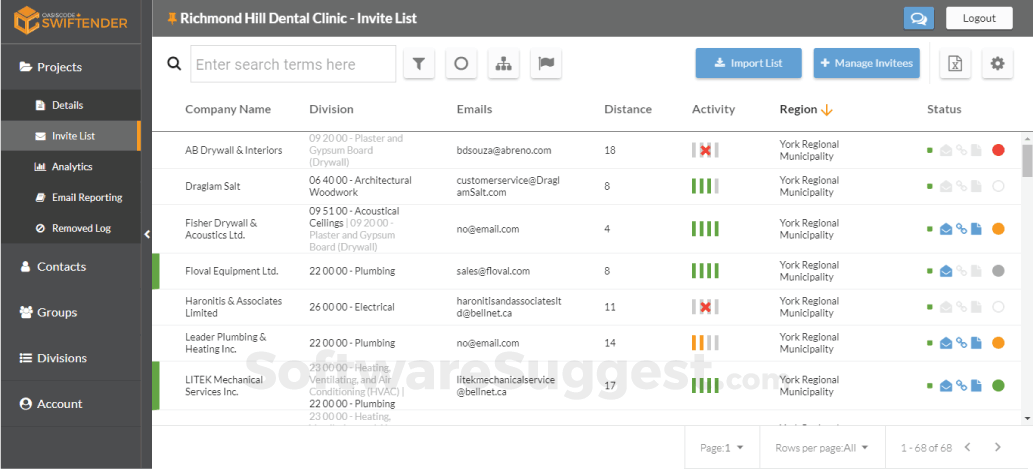Image resolution: width=1033 pixels, height=469 pixels.
Task: Toggle green status circle for LITEK Mechanical
Action: pyautogui.click(x=997, y=385)
